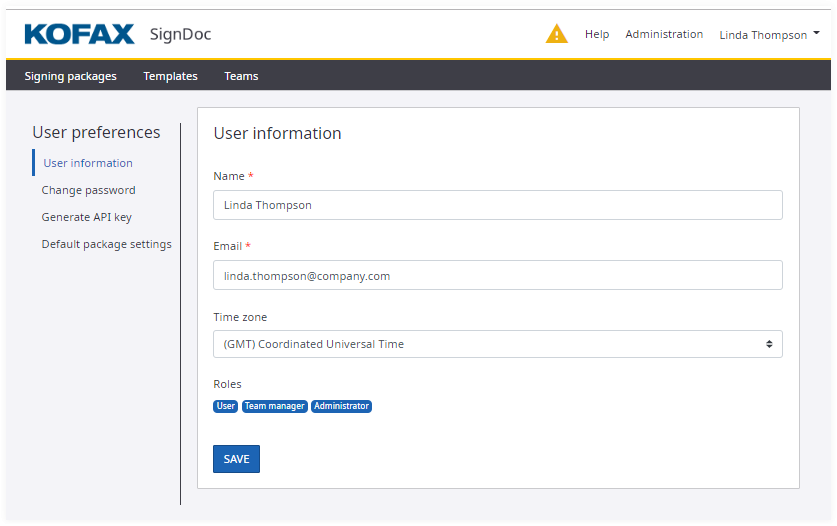Click the Administrator role badge
This screenshot has height=526, width=837.
(x=341, y=406)
